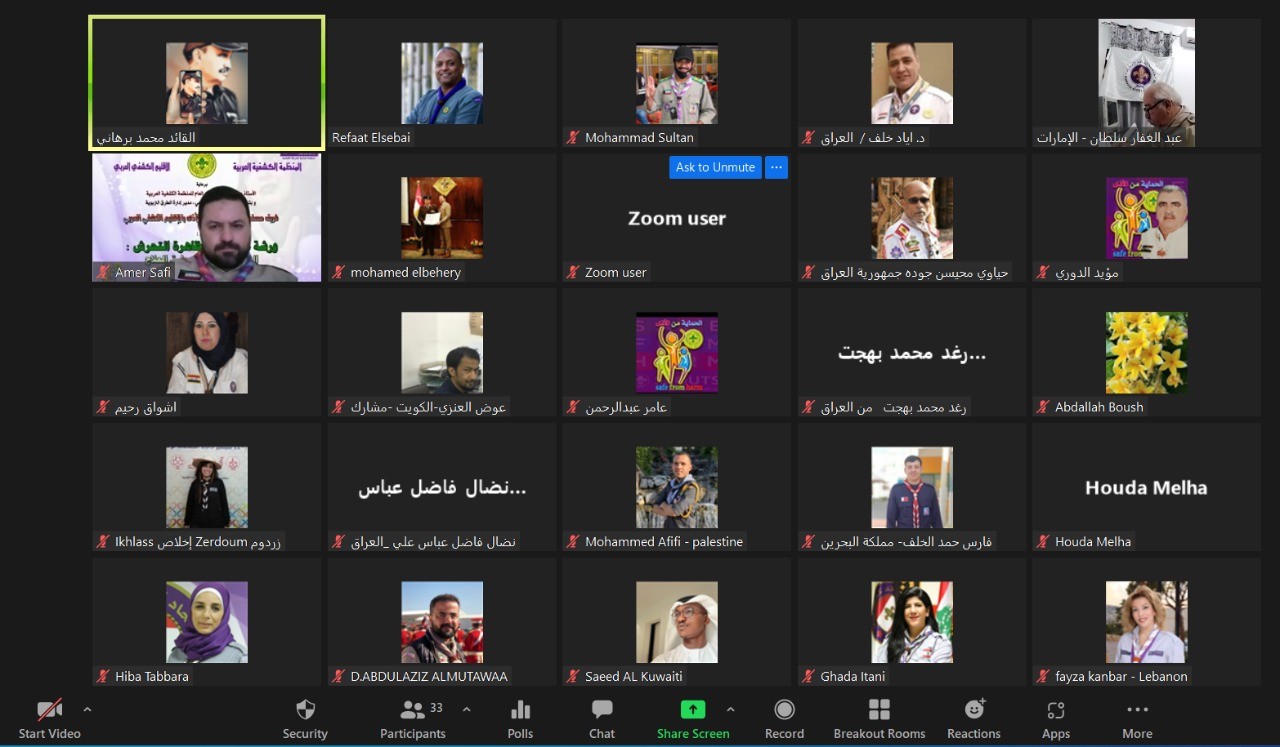The width and height of the screenshot is (1280, 747).
Task: Open the Apps icon
Action: [1055, 710]
